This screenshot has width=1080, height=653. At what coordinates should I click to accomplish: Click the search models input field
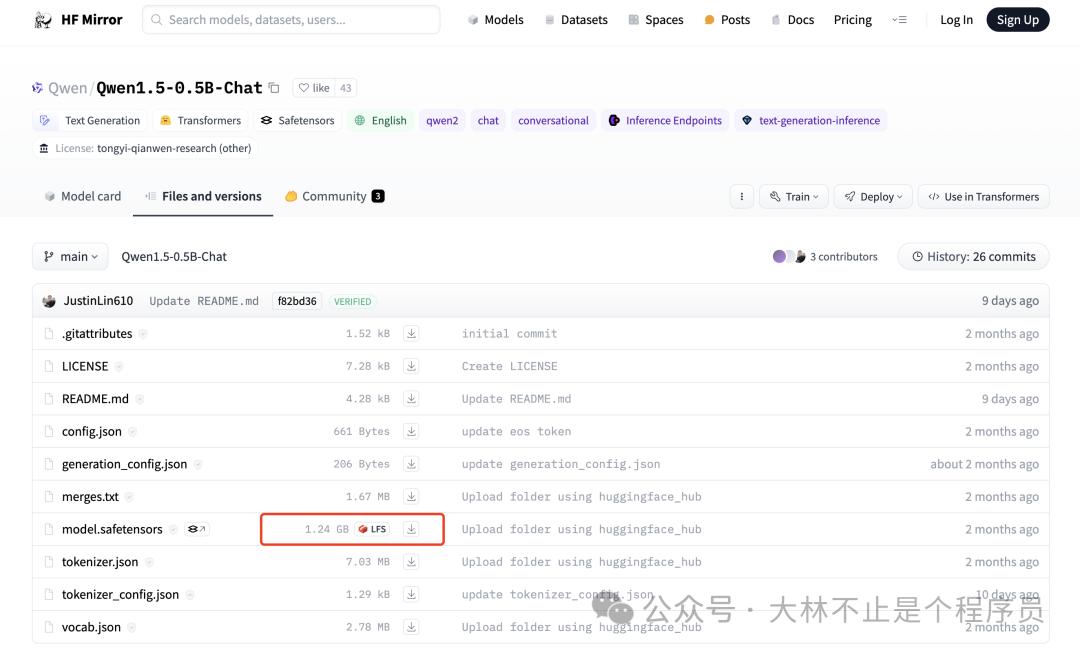290,20
